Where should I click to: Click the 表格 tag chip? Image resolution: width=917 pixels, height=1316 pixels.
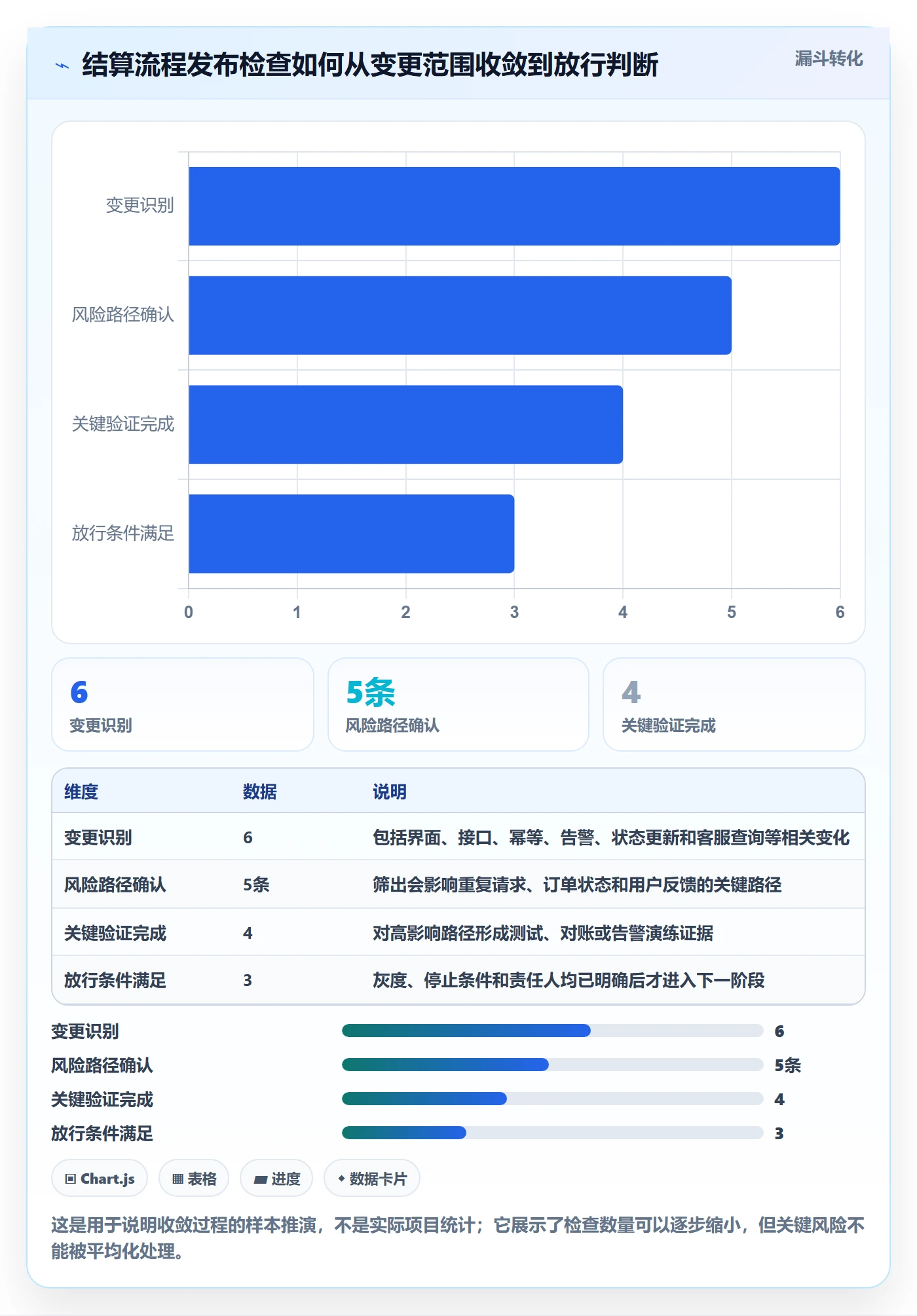point(194,1179)
